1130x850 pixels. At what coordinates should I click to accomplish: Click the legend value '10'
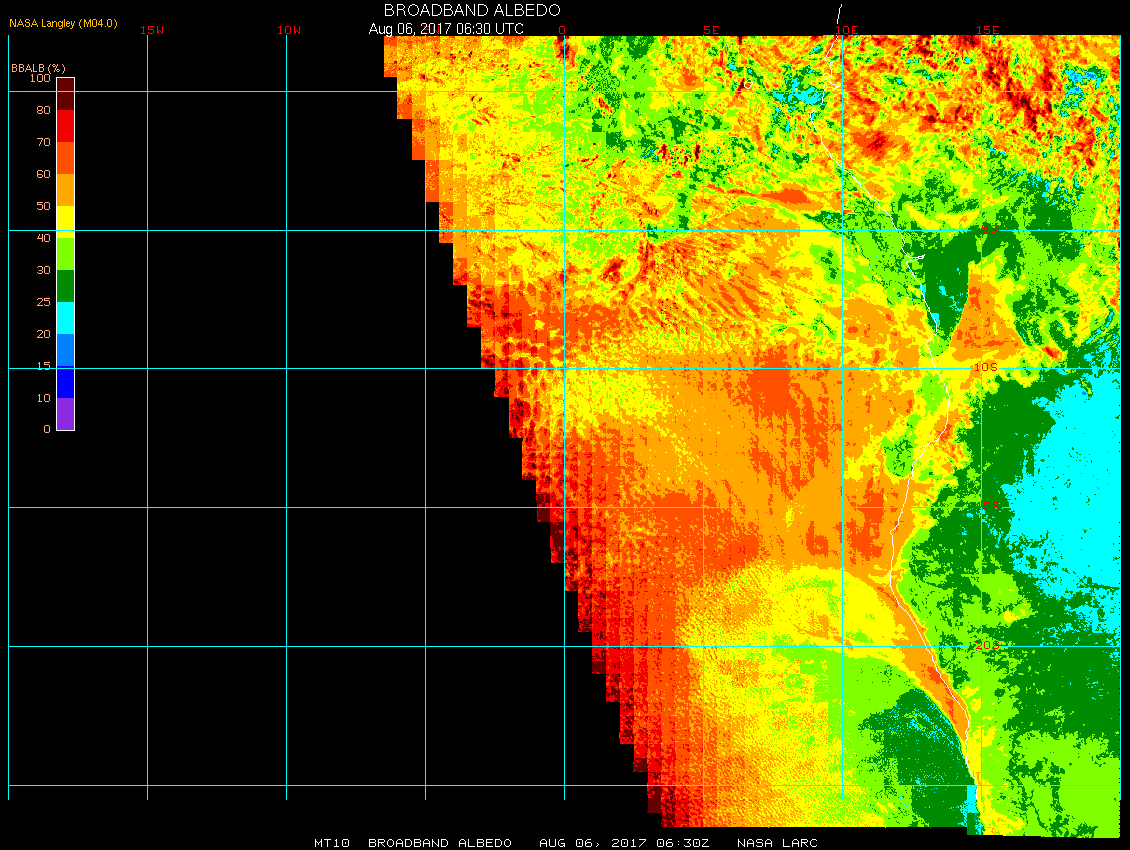pyautogui.click(x=44, y=398)
